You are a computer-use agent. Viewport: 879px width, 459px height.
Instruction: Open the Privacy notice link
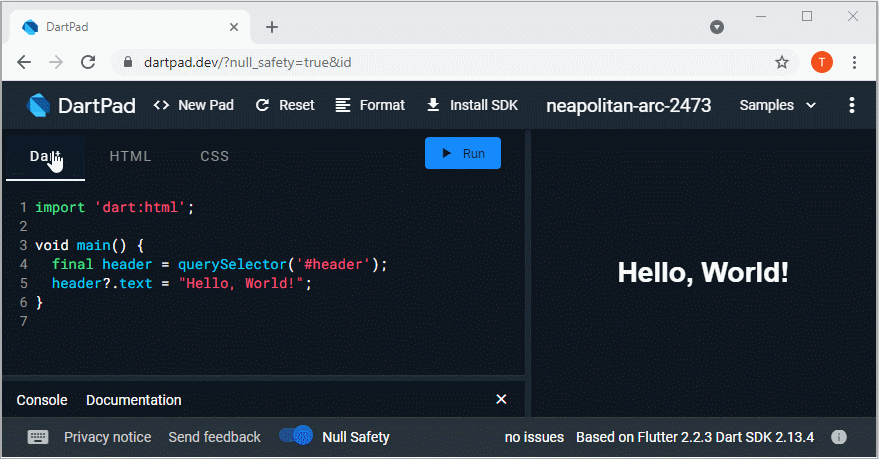pos(108,437)
